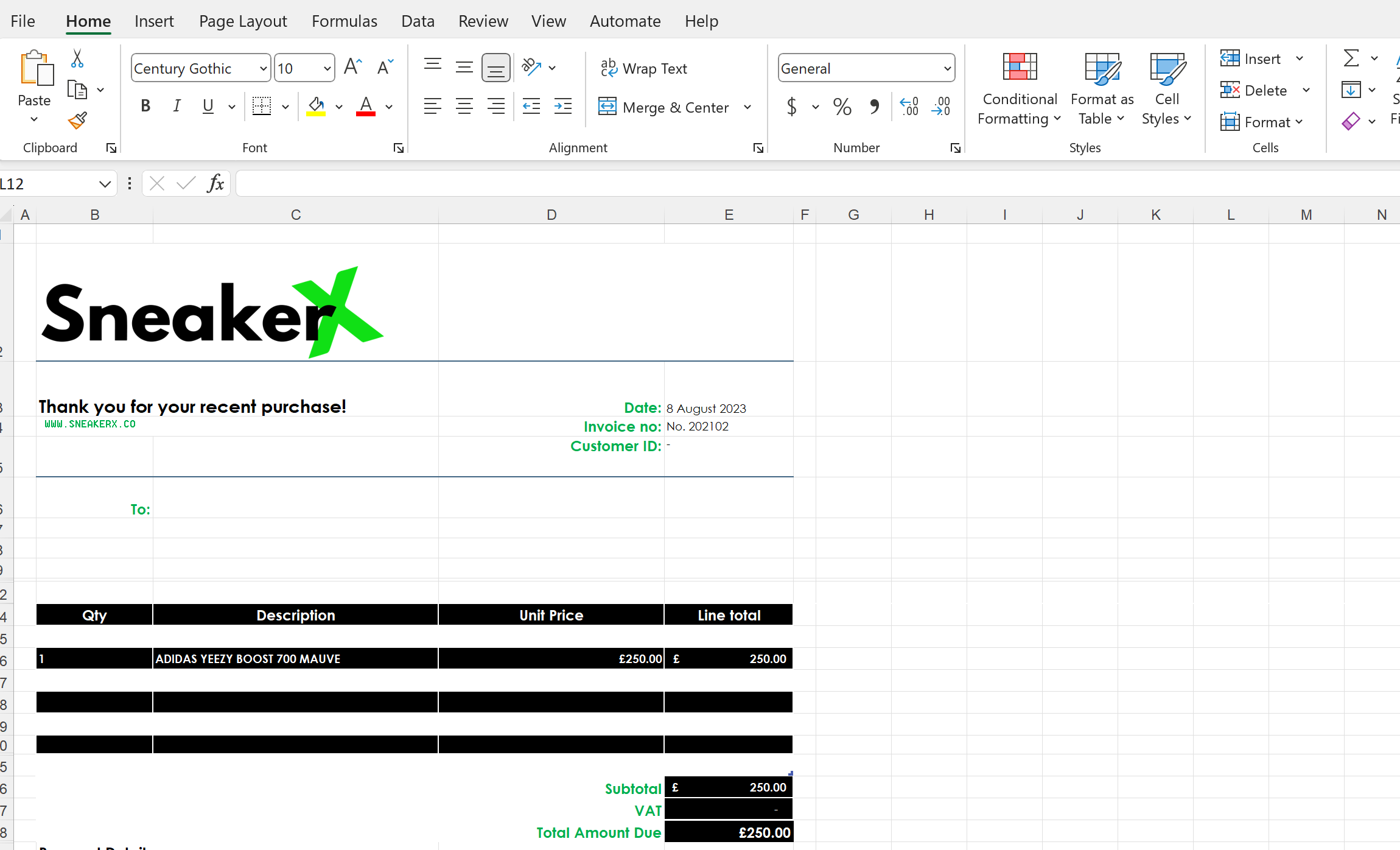The height and width of the screenshot is (850, 1400).
Task: Open Alignment settings dialog launcher
Action: tap(758, 148)
